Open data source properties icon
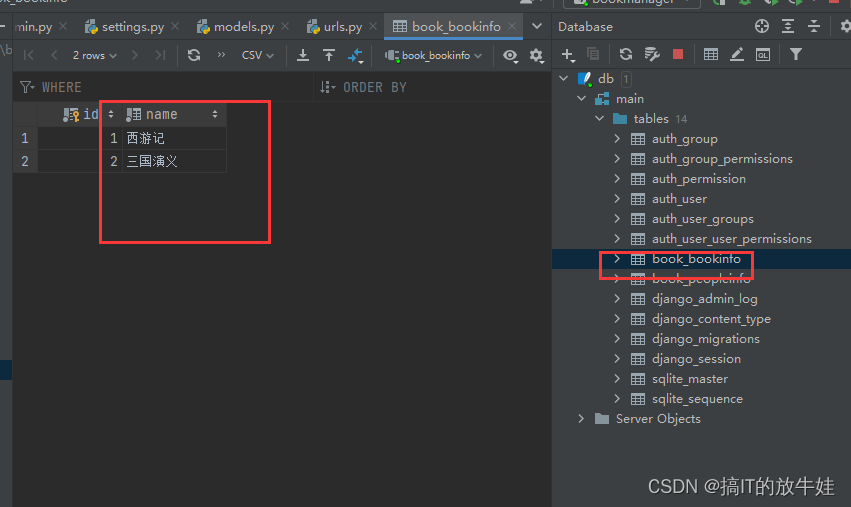This screenshot has width=851, height=507. pos(652,54)
